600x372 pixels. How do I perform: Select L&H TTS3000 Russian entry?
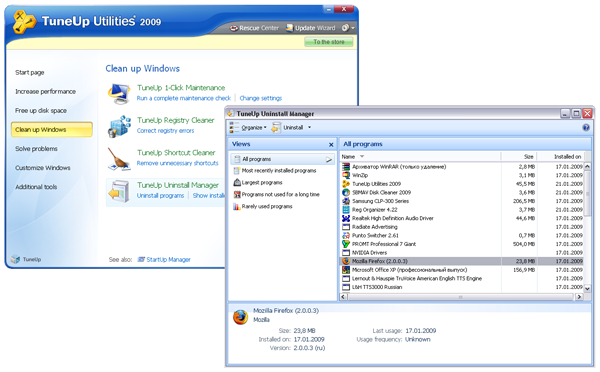377,287
